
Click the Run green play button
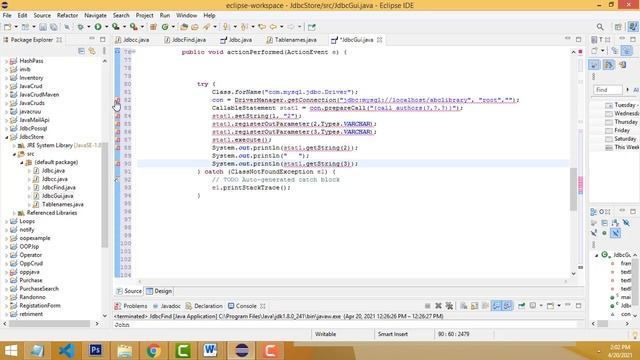click(98, 27)
